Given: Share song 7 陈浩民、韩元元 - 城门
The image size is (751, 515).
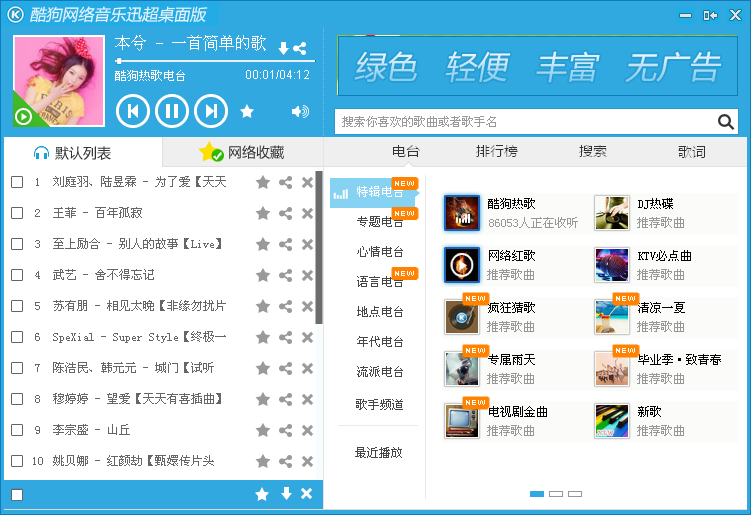Looking at the screenshot, I should (x=285, y=368).
